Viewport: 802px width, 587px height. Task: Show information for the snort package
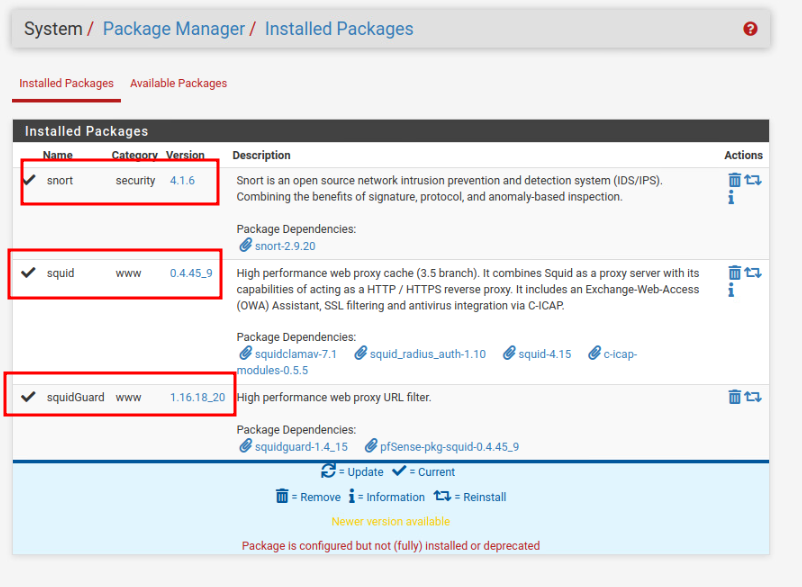pyautogui.click(x=731, y=197)
